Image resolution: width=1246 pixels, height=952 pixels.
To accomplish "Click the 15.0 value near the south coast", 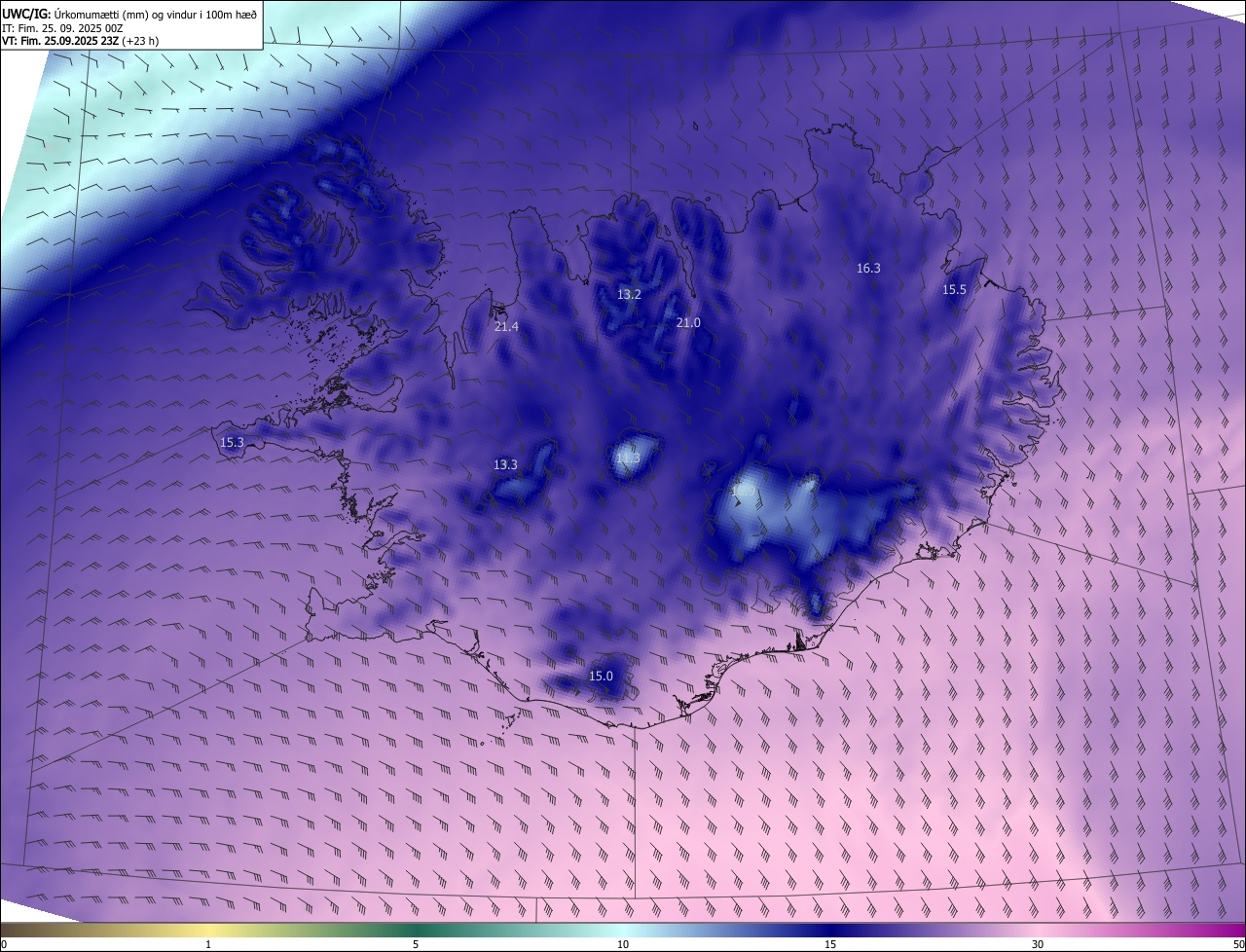I will [601, 676].
